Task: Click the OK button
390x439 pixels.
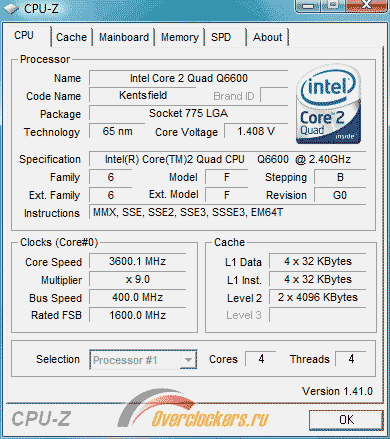Action: [x=346, y=420]
